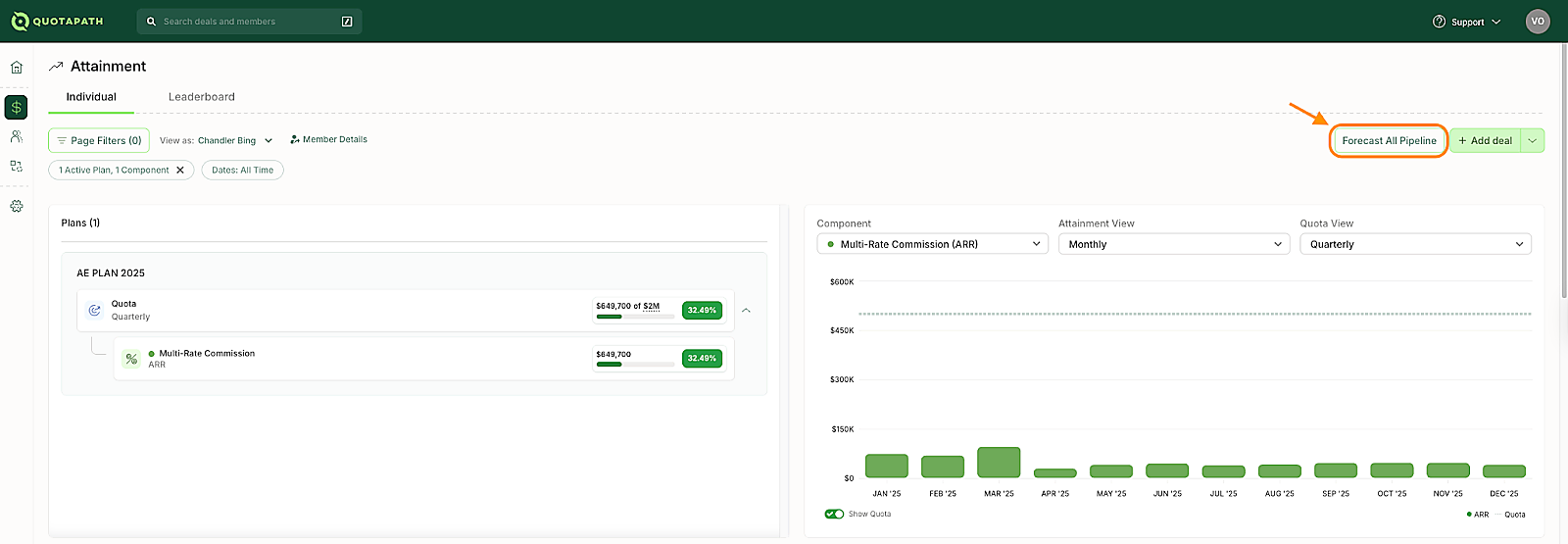Click the ARR legend entry
This screenshot has width=1568, height=544.
coord(1478,515)
